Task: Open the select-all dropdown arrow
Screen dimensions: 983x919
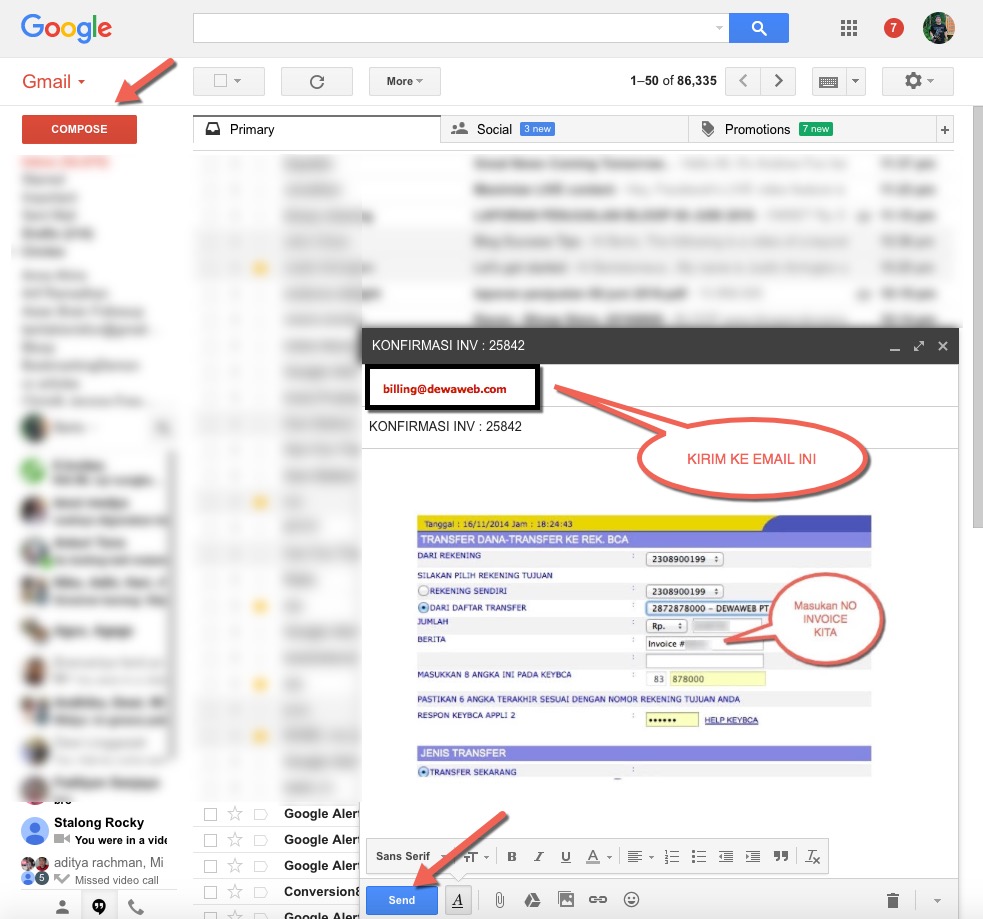Action: (237, 81)
